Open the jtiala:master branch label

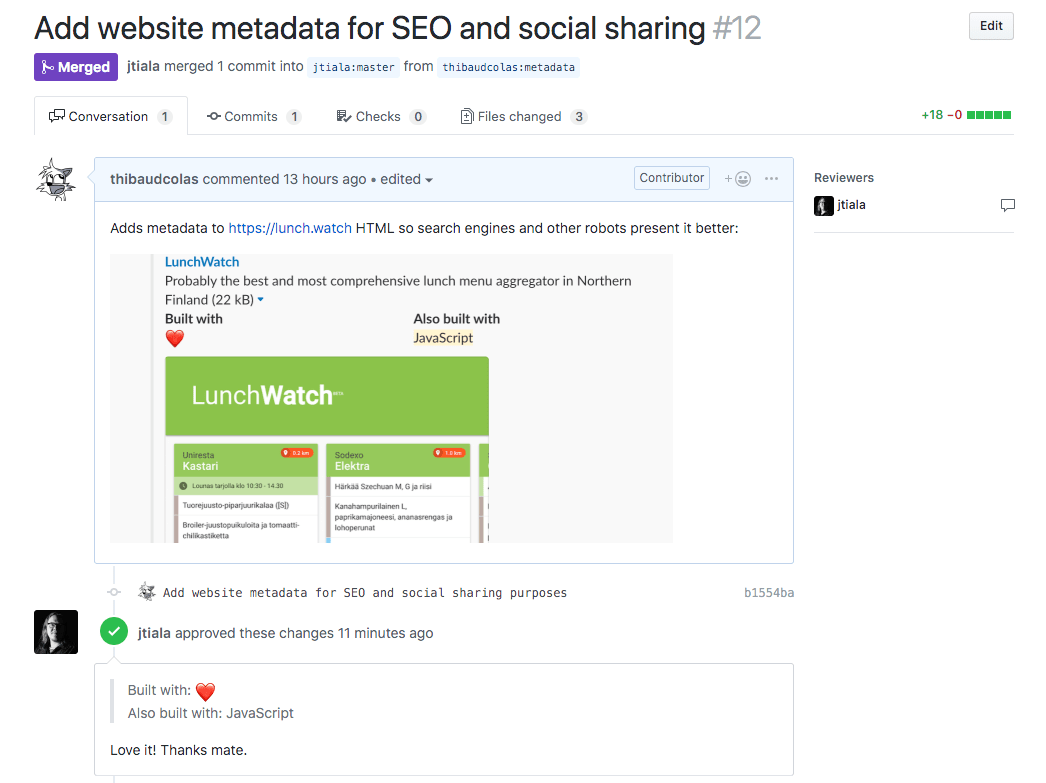354,67
